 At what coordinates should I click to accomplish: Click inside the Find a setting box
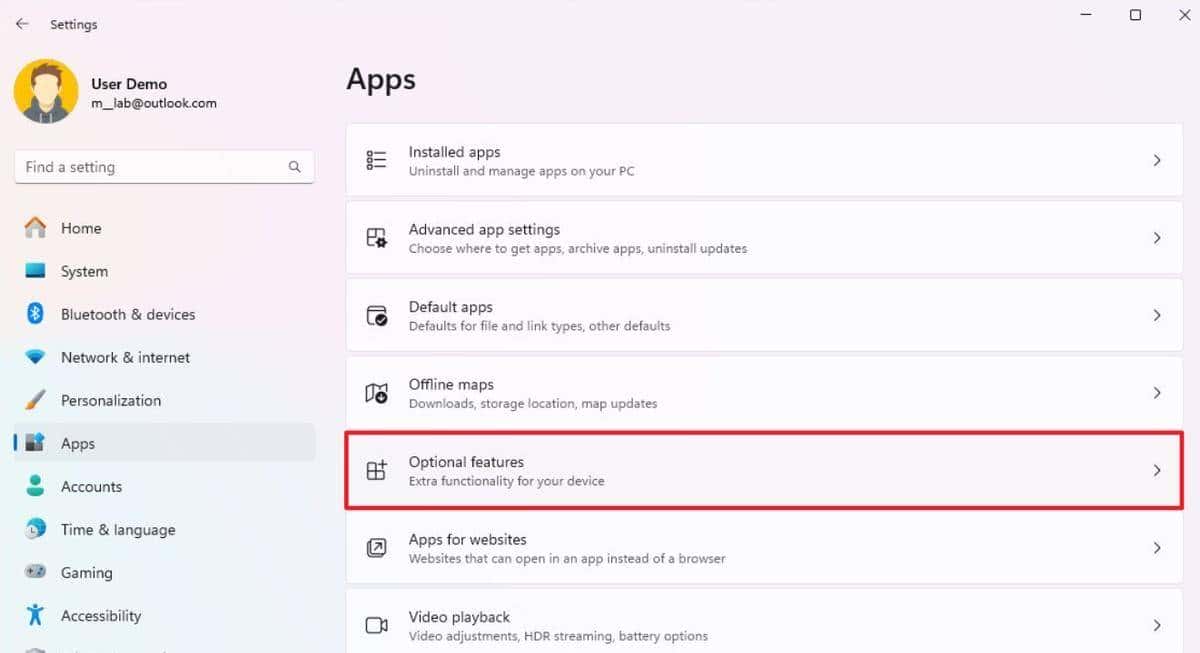(x=150, y=166)
